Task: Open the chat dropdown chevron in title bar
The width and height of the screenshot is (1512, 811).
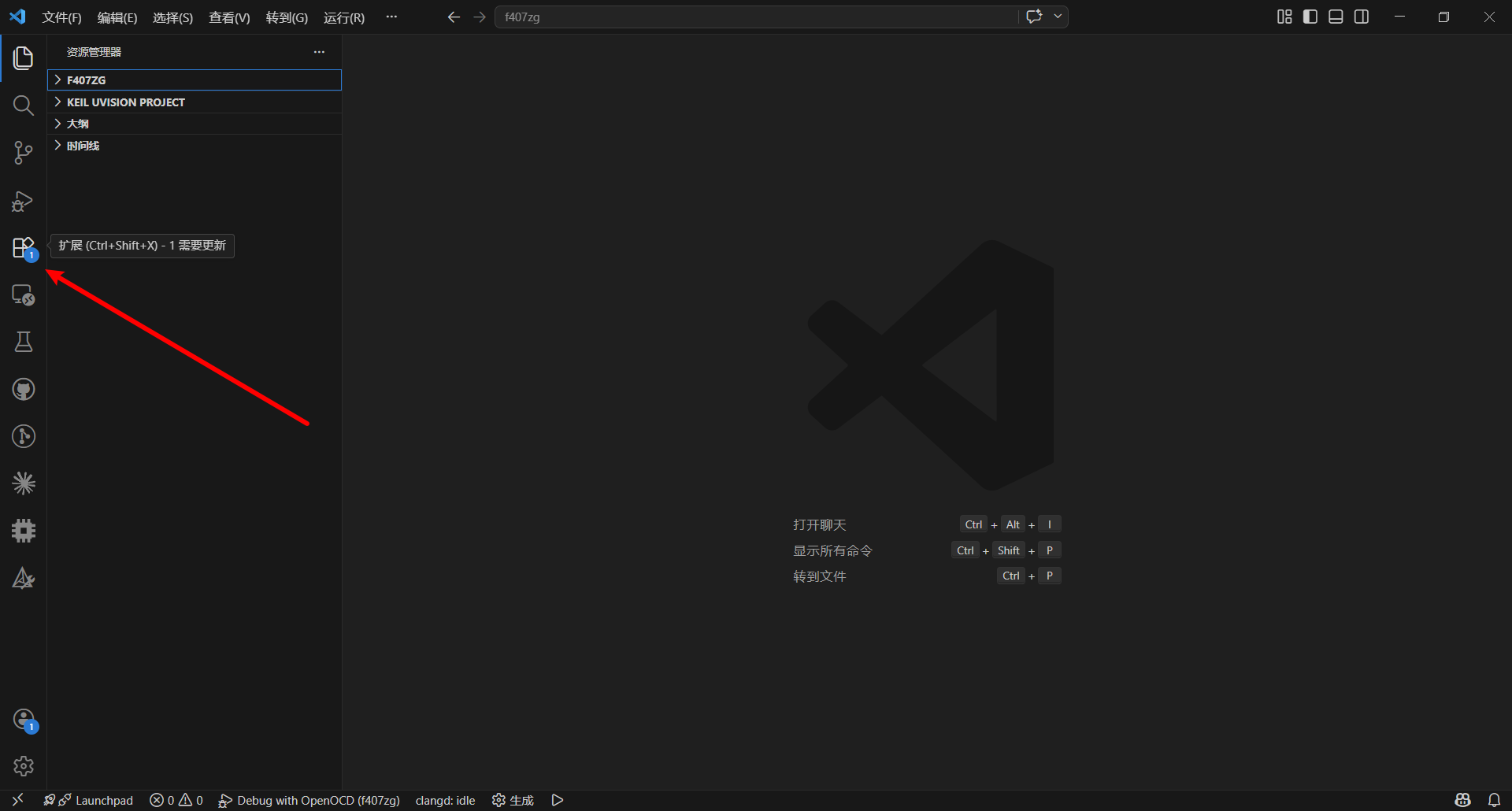Action: tap(1058, 17)
